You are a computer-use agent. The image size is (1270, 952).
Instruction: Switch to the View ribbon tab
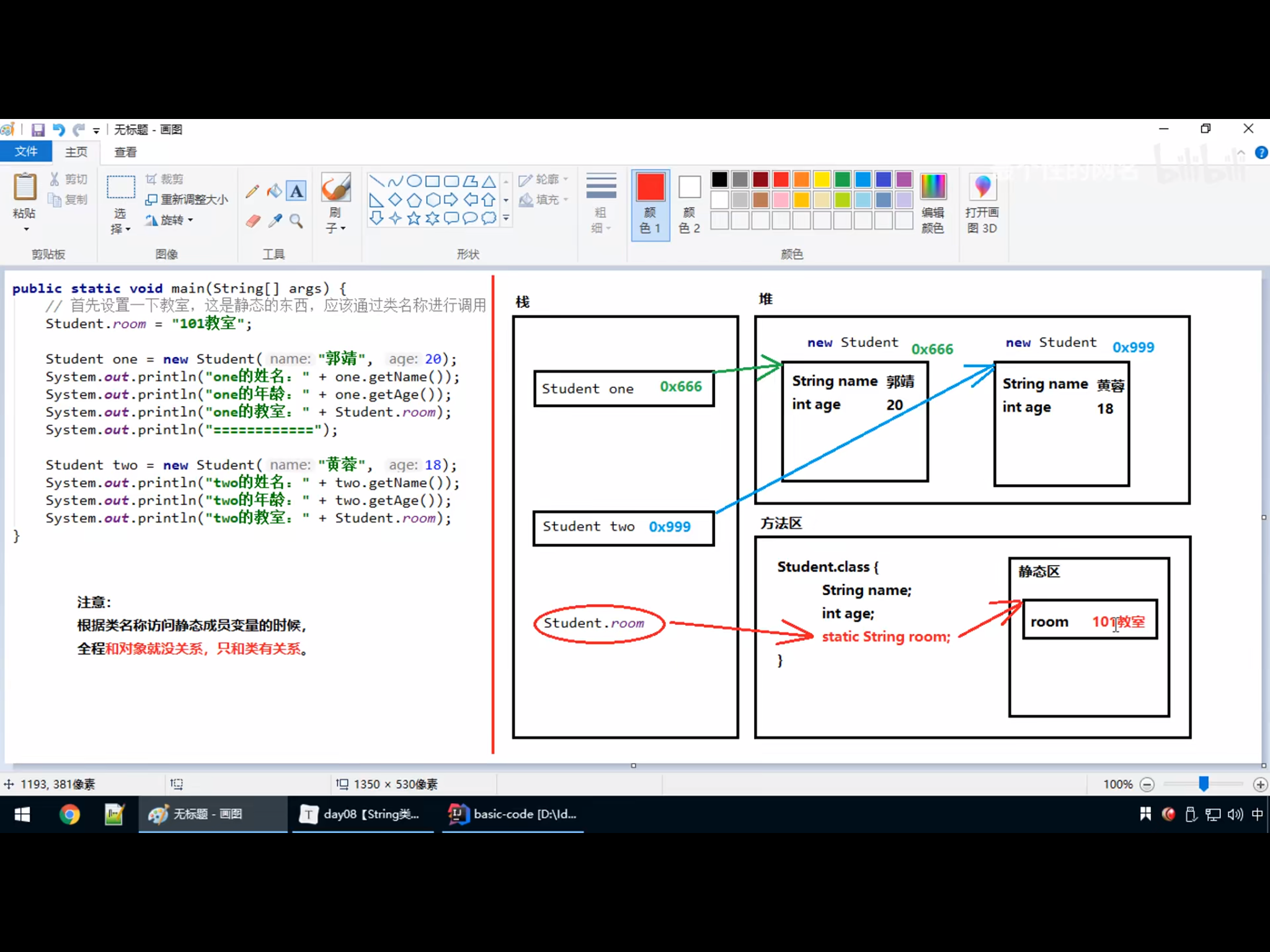(125, 152)
